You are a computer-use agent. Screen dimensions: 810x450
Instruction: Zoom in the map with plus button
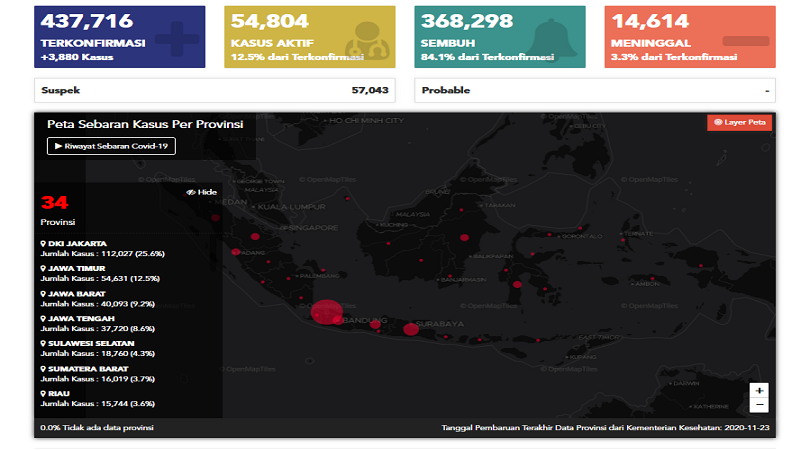759,390
